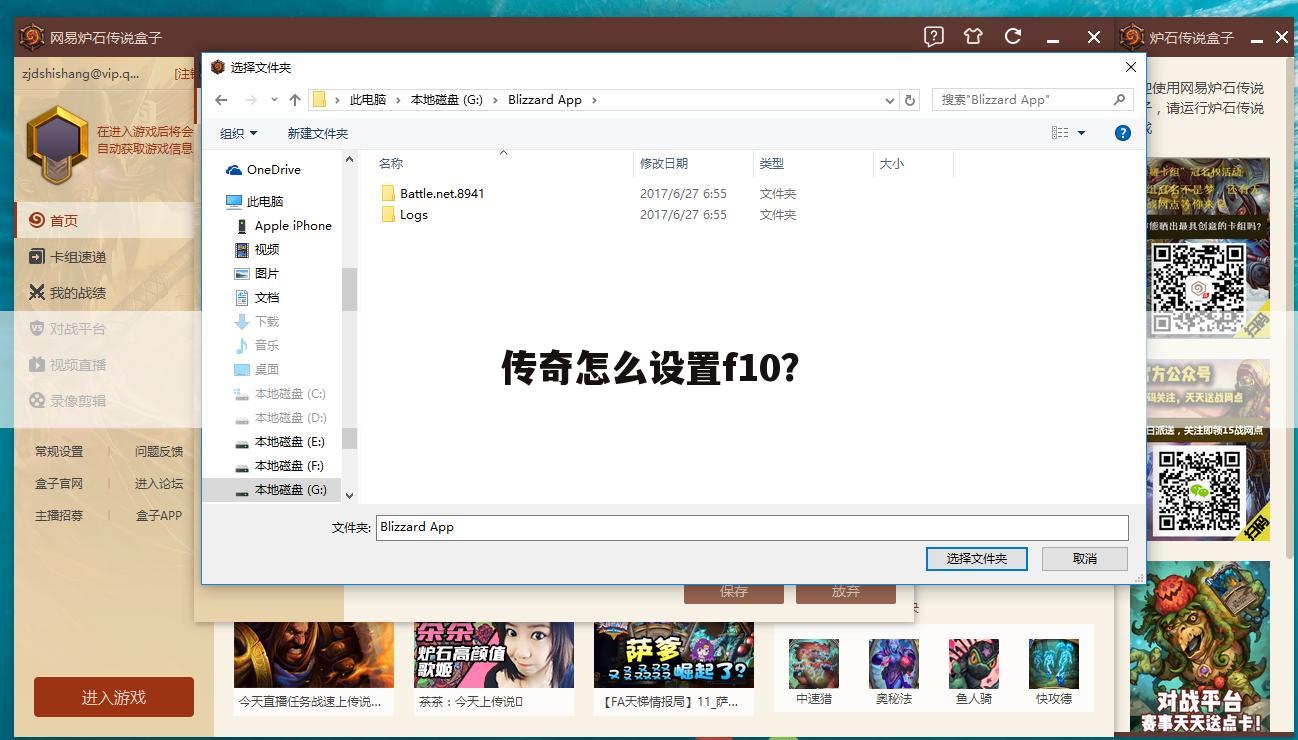
Task: Click the search magnifier icon
Action: tap(1119, 100)
